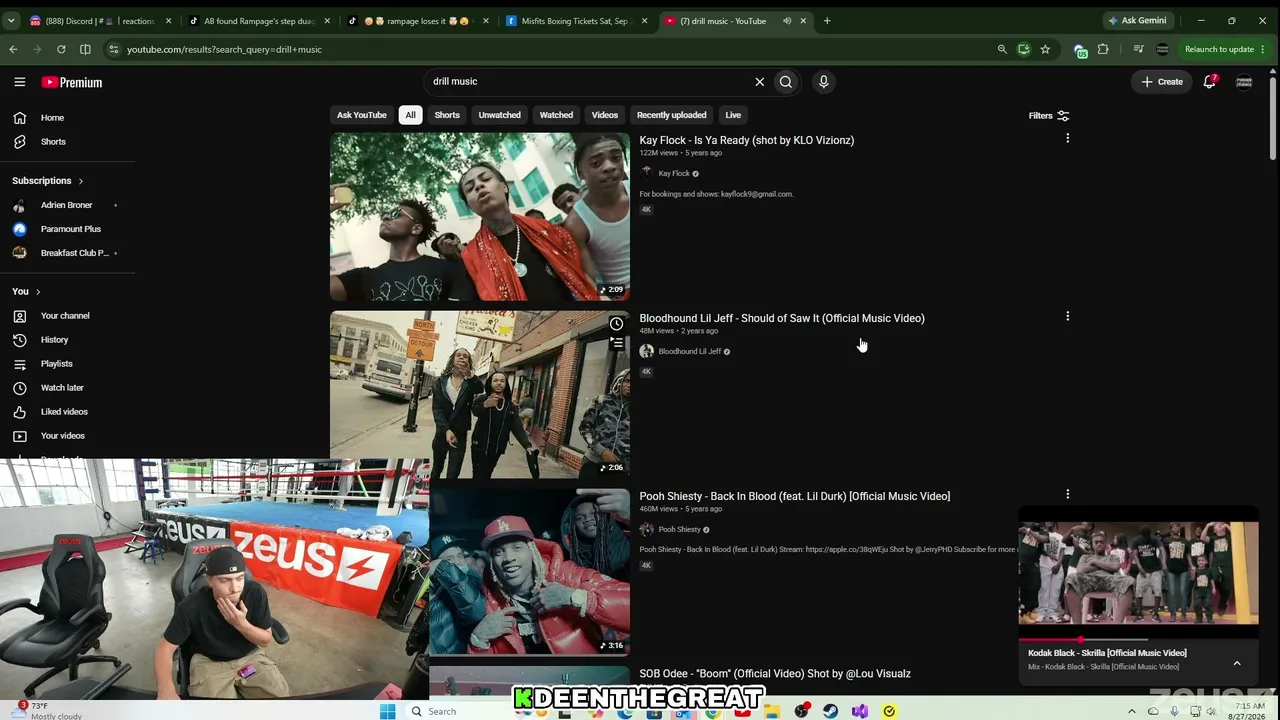Select the All filter chip
Viewport: 1280px width, 720px height.
click(410, 115)
